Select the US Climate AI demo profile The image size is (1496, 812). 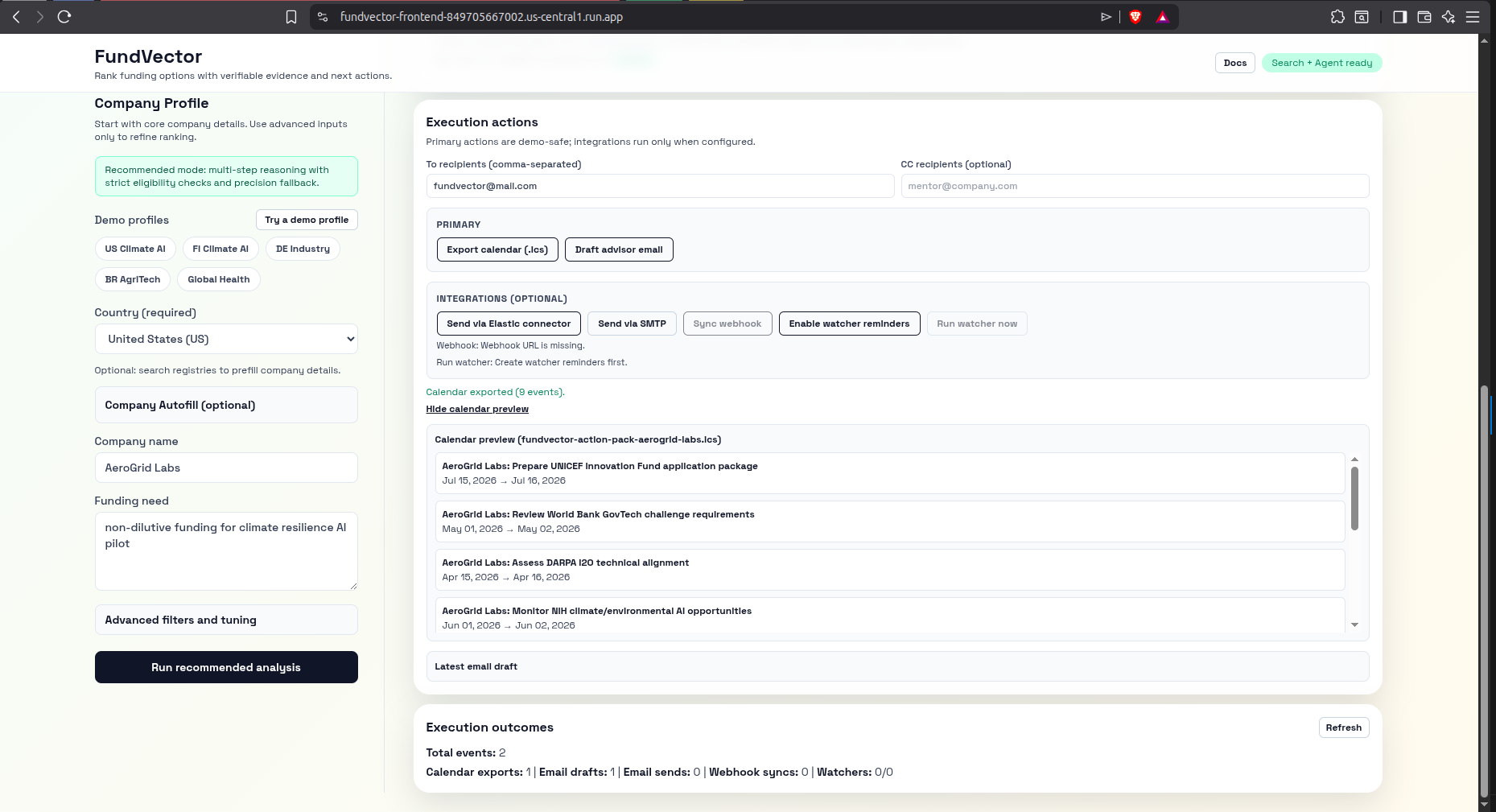coord(135,249)
